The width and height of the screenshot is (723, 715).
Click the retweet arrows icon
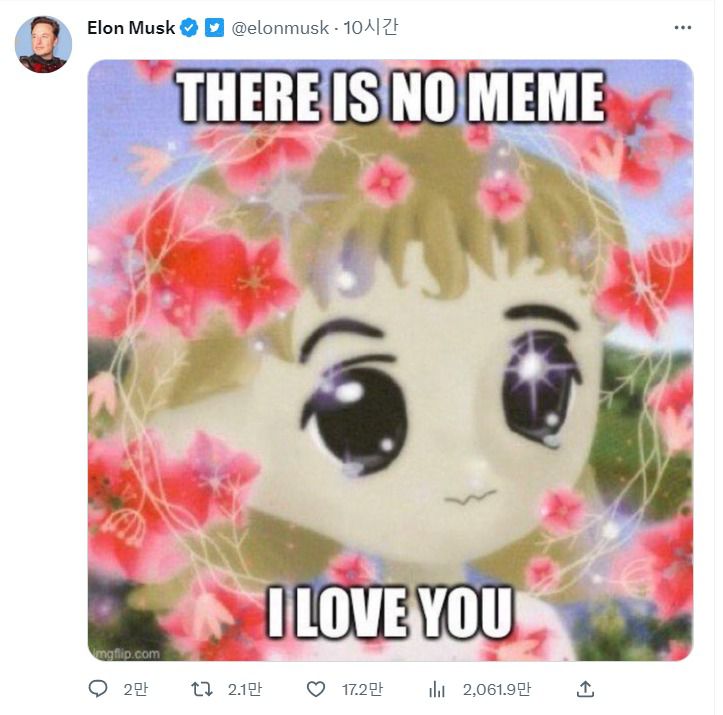click(202, 689)
